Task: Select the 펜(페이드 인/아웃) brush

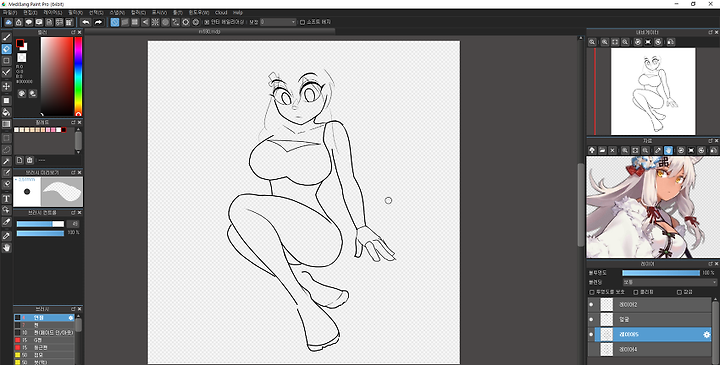Action: (44, 332)
